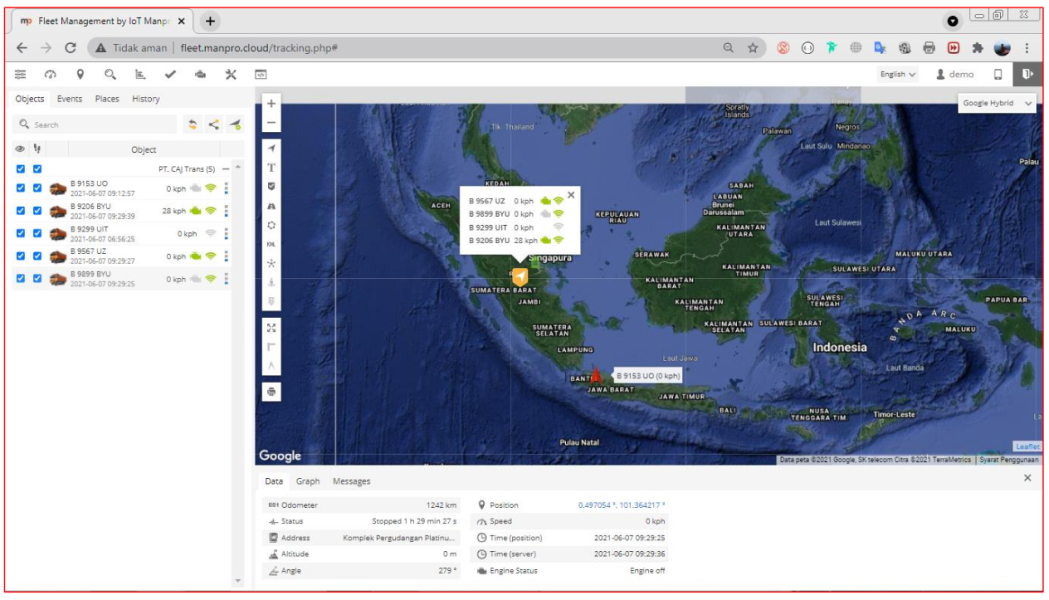Open the dashboard speedometer icon in top toolbar
The height and width of the screenshot is (600, 1049).
[50, 74]
